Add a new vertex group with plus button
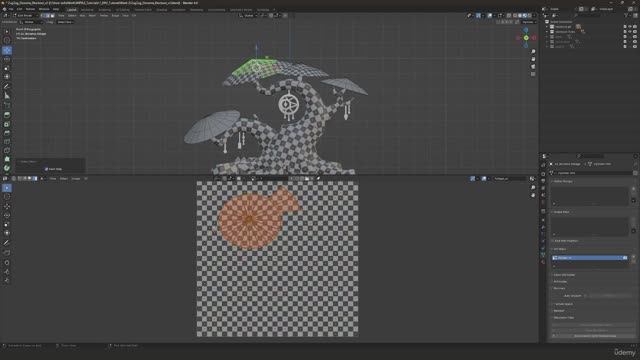The width and height of the screenshot is (640, 360). click(633, 189)
